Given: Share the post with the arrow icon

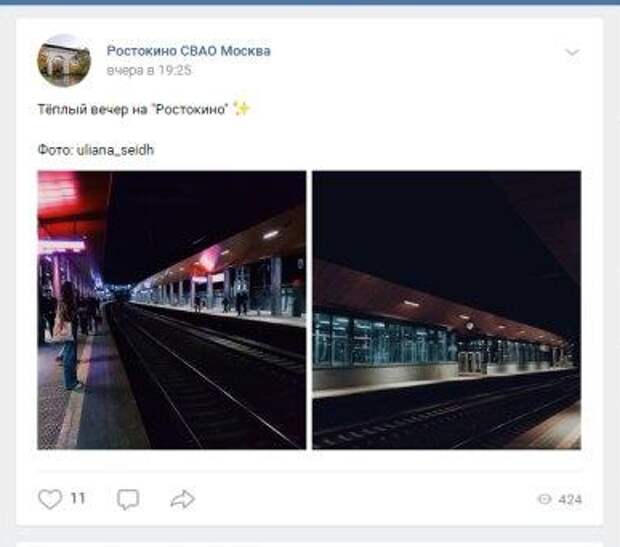Looking at the screenshot, I should click(182, 499).
